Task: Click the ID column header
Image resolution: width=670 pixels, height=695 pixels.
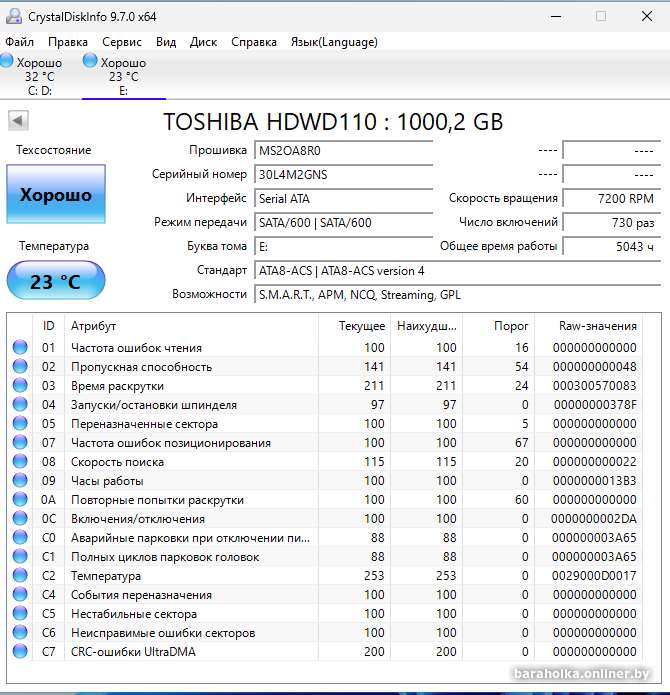Action: [x=48, y=326]
